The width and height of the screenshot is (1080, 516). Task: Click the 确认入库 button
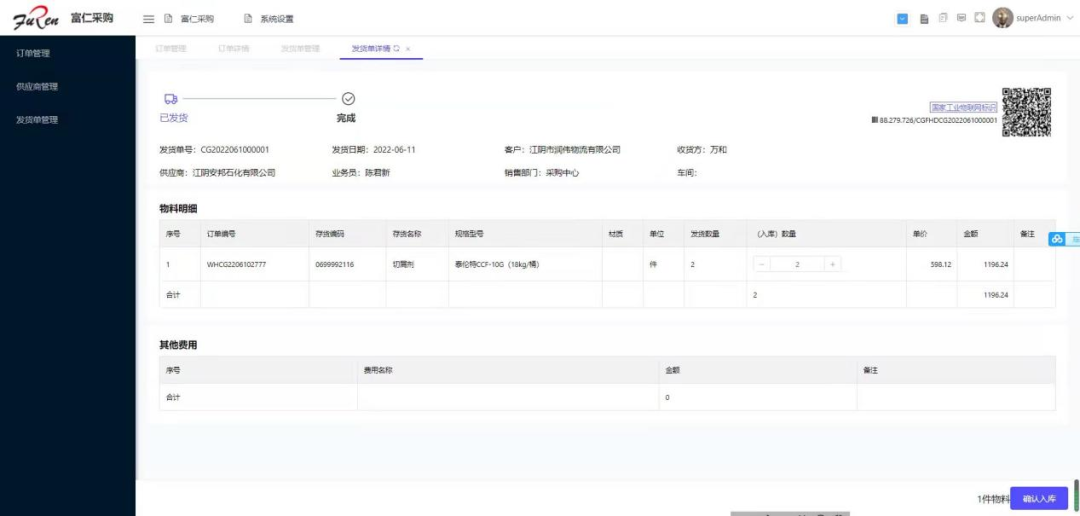tap(1039, 499)
